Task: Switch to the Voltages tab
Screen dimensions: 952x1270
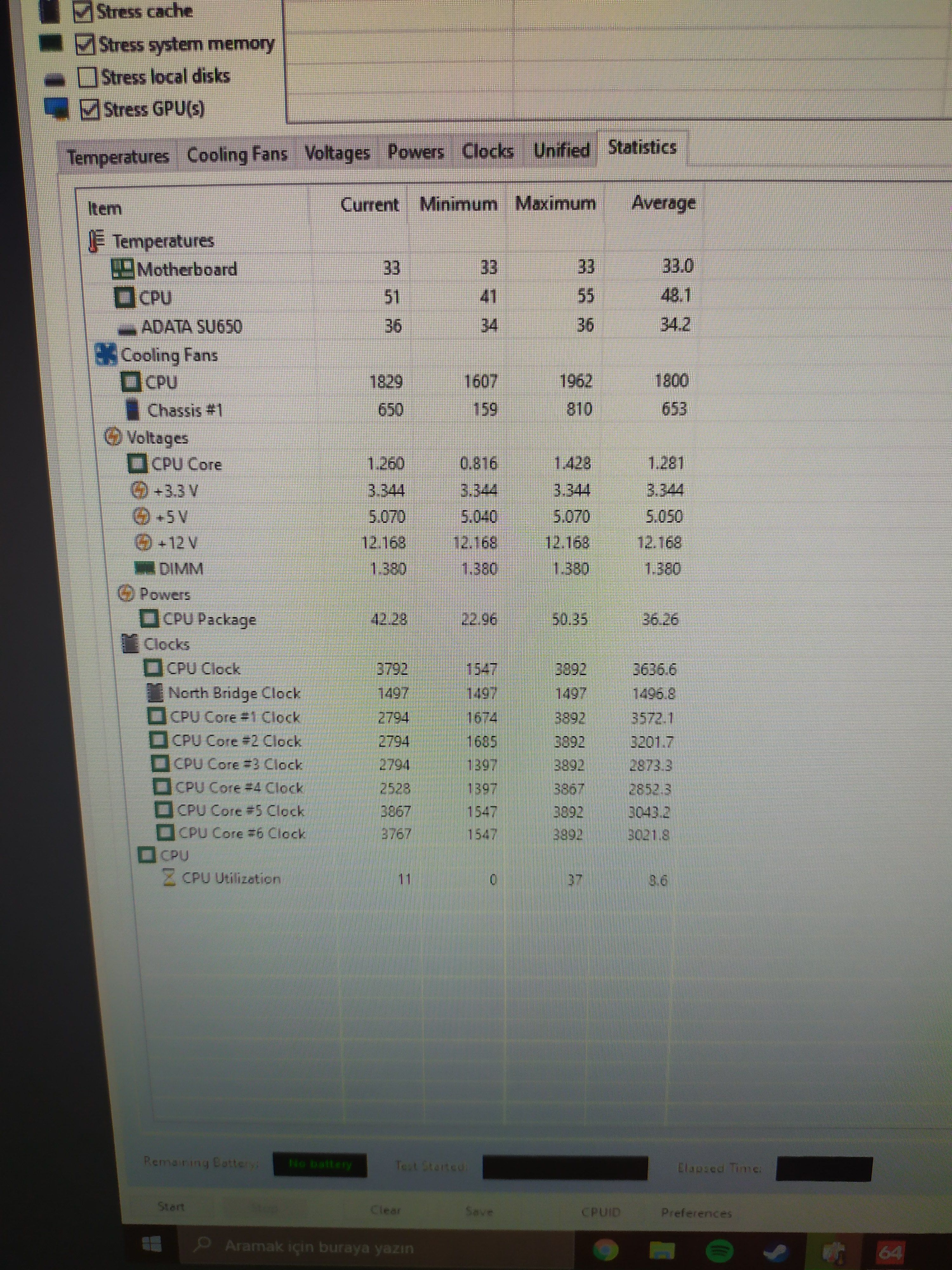Action: click(x=337, y=153)
